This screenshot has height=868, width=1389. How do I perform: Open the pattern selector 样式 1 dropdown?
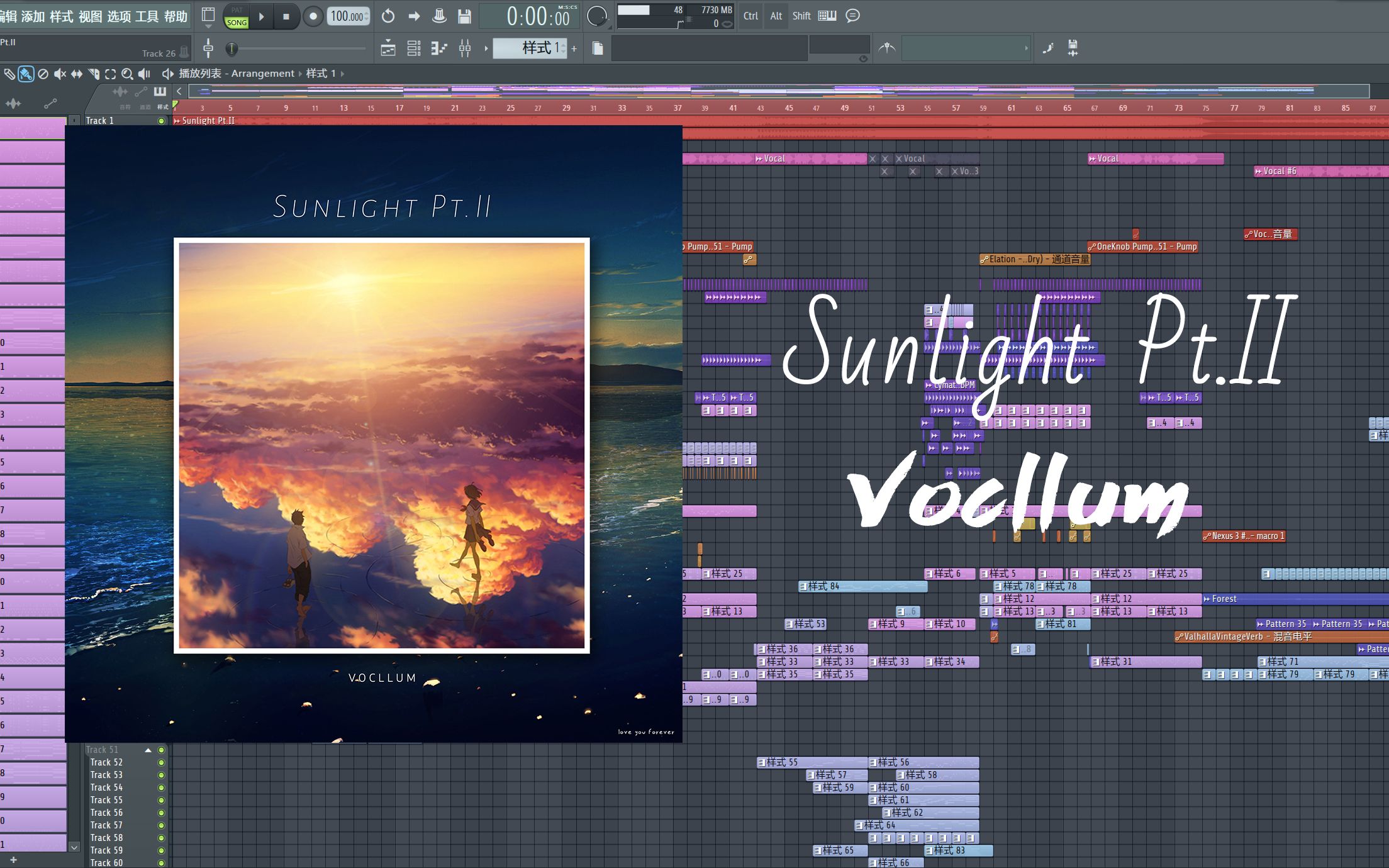[530, 48]
